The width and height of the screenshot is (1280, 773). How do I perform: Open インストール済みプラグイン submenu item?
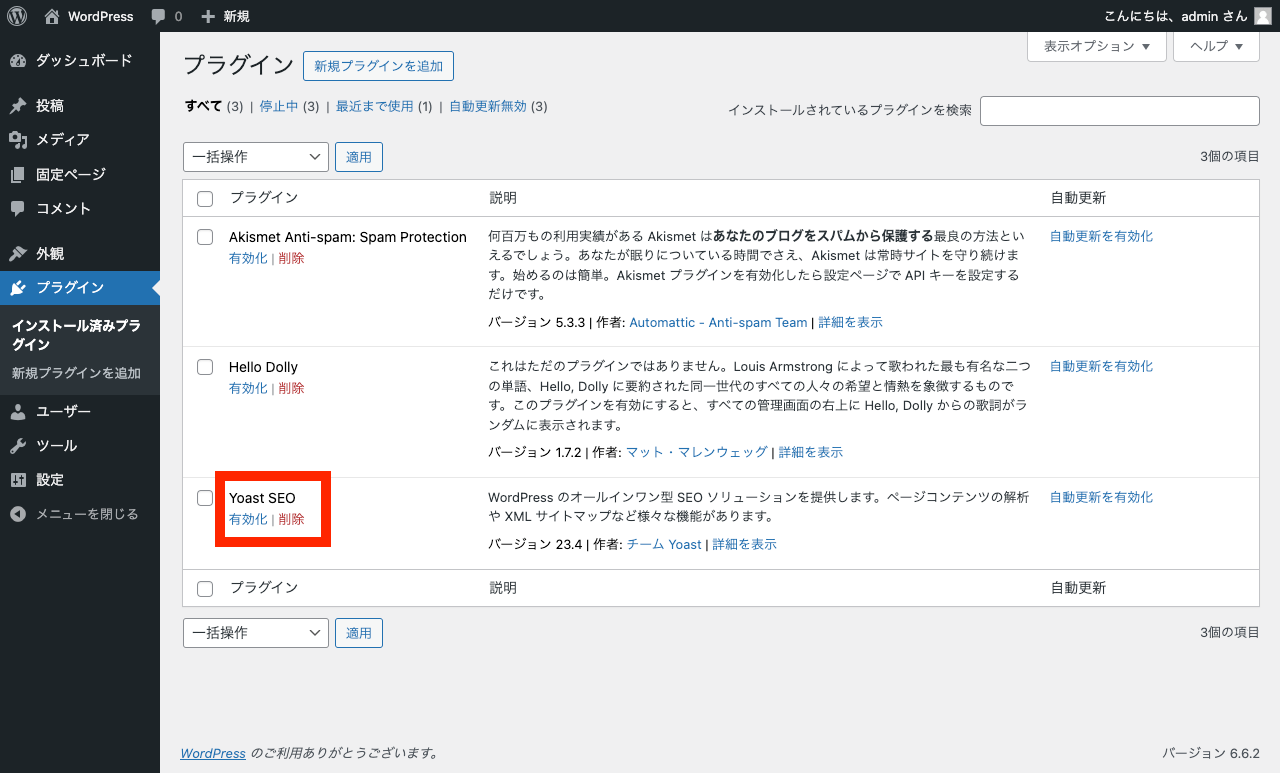[76, 335]
